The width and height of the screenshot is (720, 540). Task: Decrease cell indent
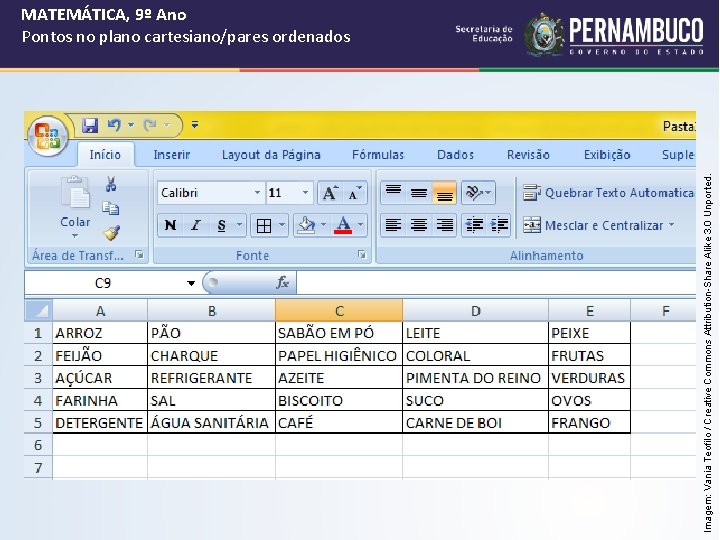[x=474, y=225]
